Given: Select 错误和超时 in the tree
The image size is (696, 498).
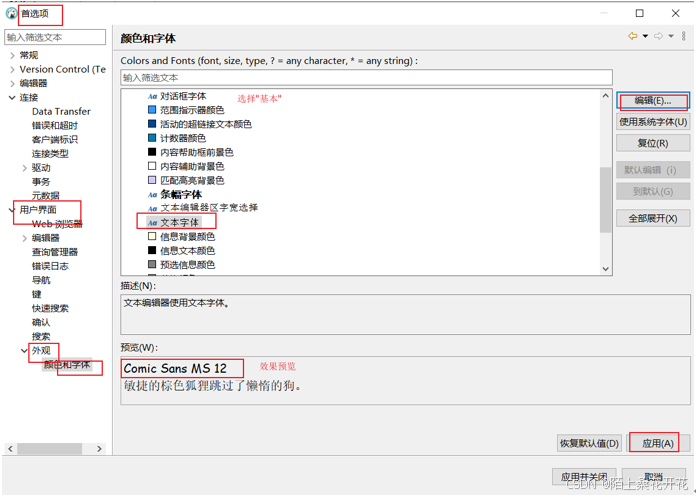Looking at the screenshot, I should (x=55, y=126).
